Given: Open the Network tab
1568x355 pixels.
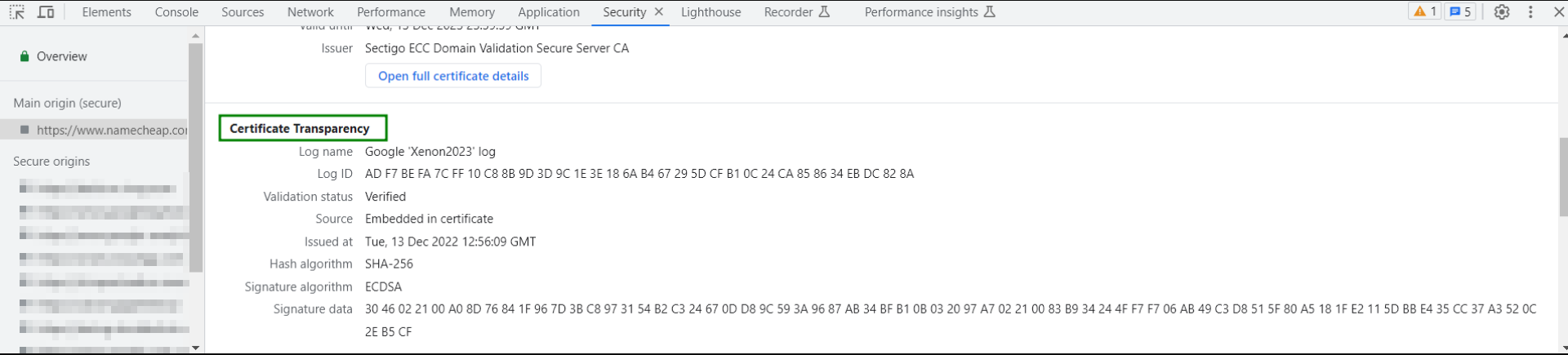Looking at the screenshot, I should tap(310, 12).
